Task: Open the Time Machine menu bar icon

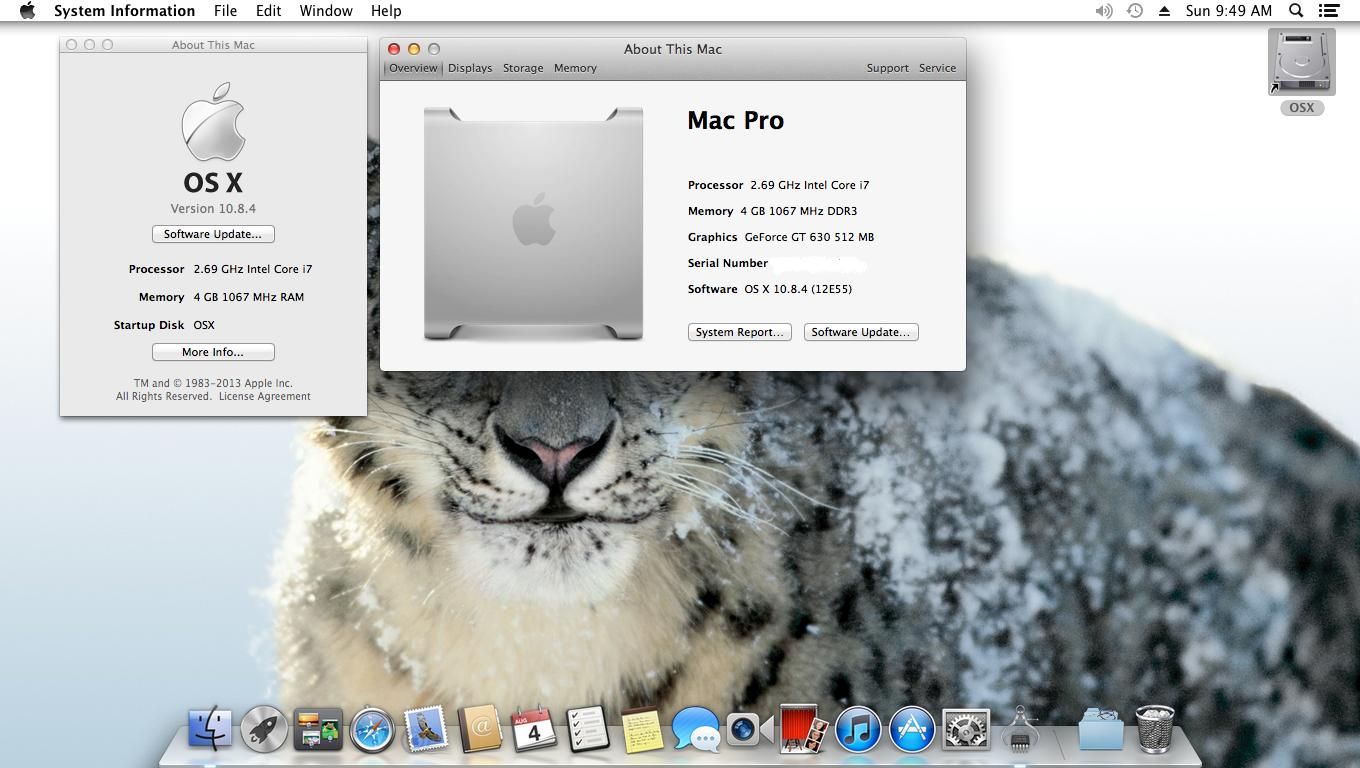Action: coord(1135,11)
